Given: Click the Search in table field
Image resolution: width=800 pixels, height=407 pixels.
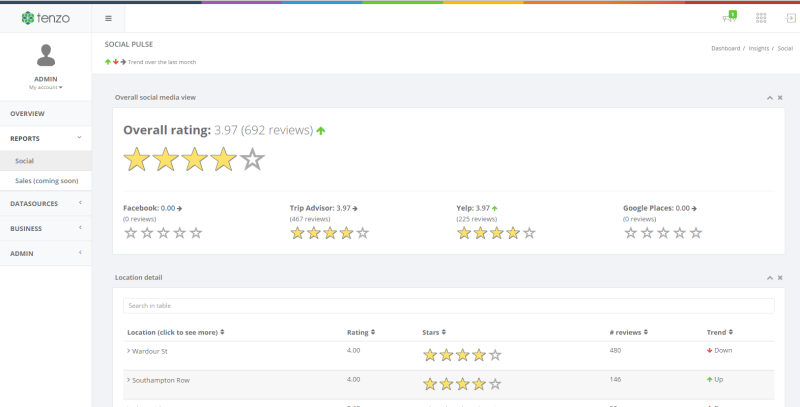Looking at the screenshot, I should [448, 306].
